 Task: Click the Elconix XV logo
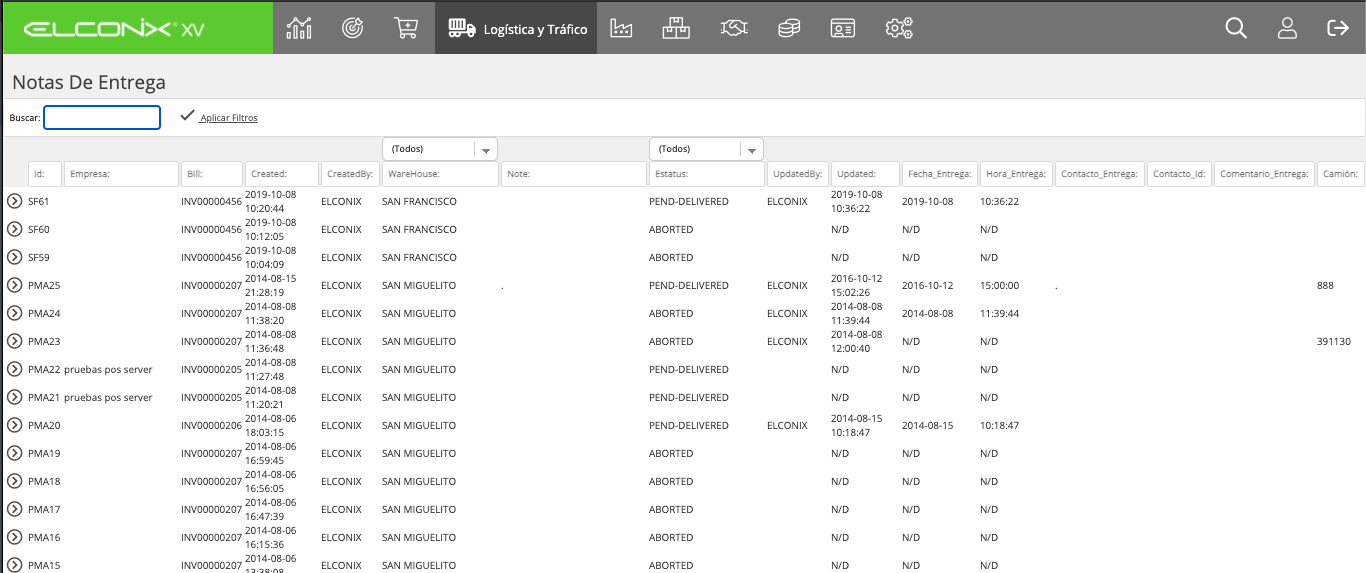coord(114,29)
